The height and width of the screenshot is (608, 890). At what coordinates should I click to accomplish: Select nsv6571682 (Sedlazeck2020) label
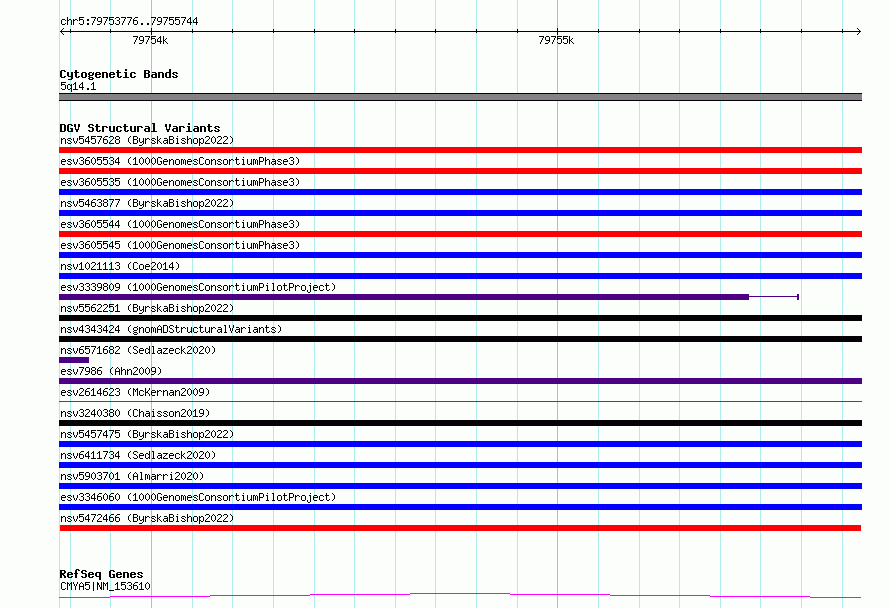point(138,350)
